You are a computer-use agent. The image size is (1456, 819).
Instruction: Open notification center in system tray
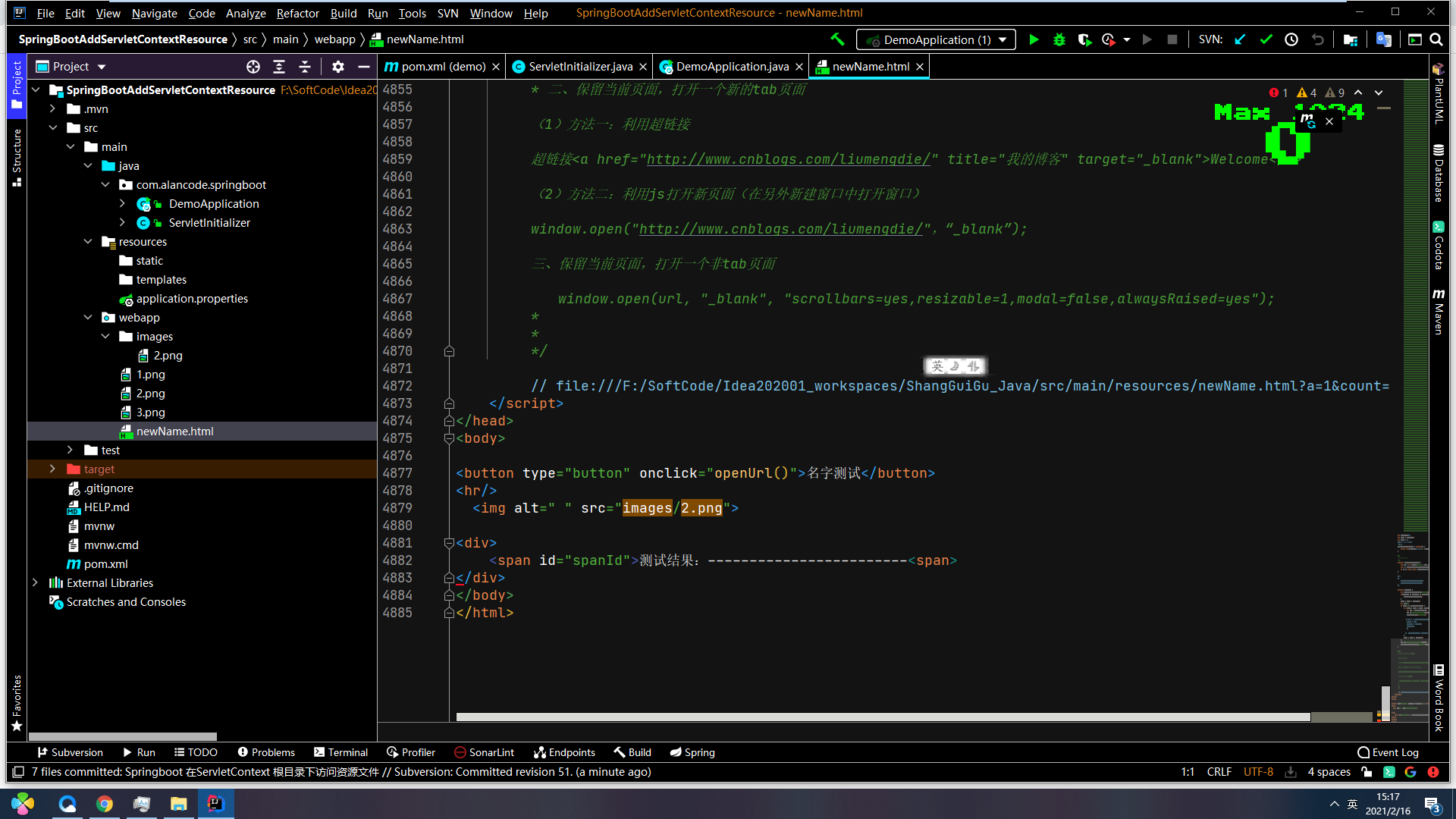(1432, 805)
